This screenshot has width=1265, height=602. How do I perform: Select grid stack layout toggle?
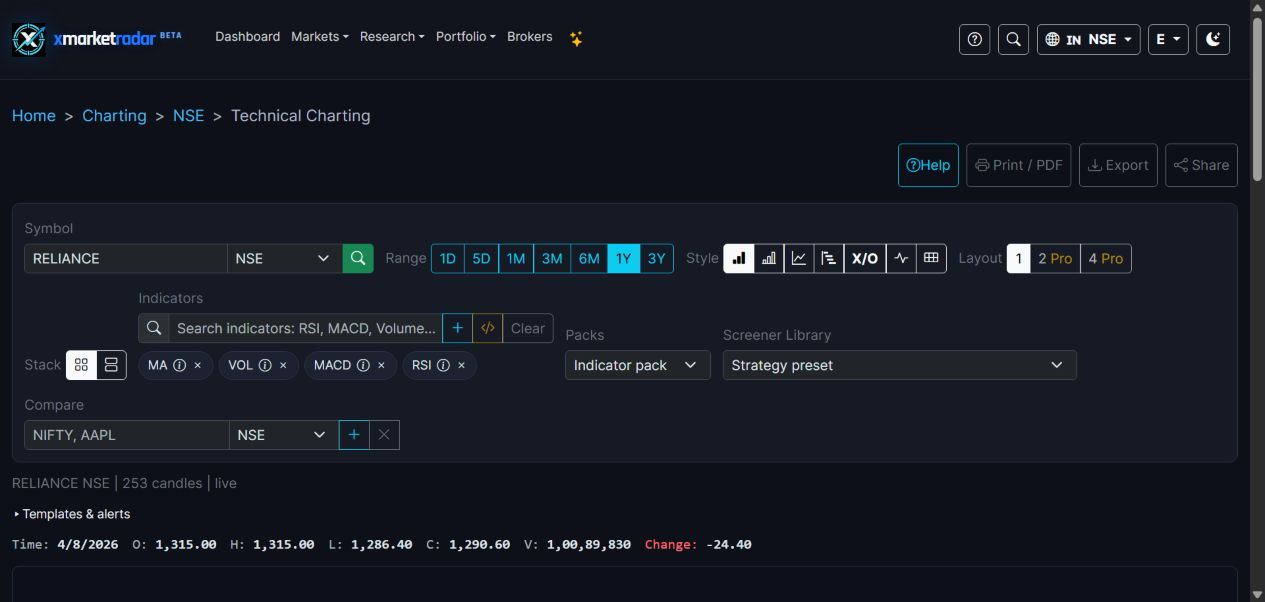tap(81, 365)
